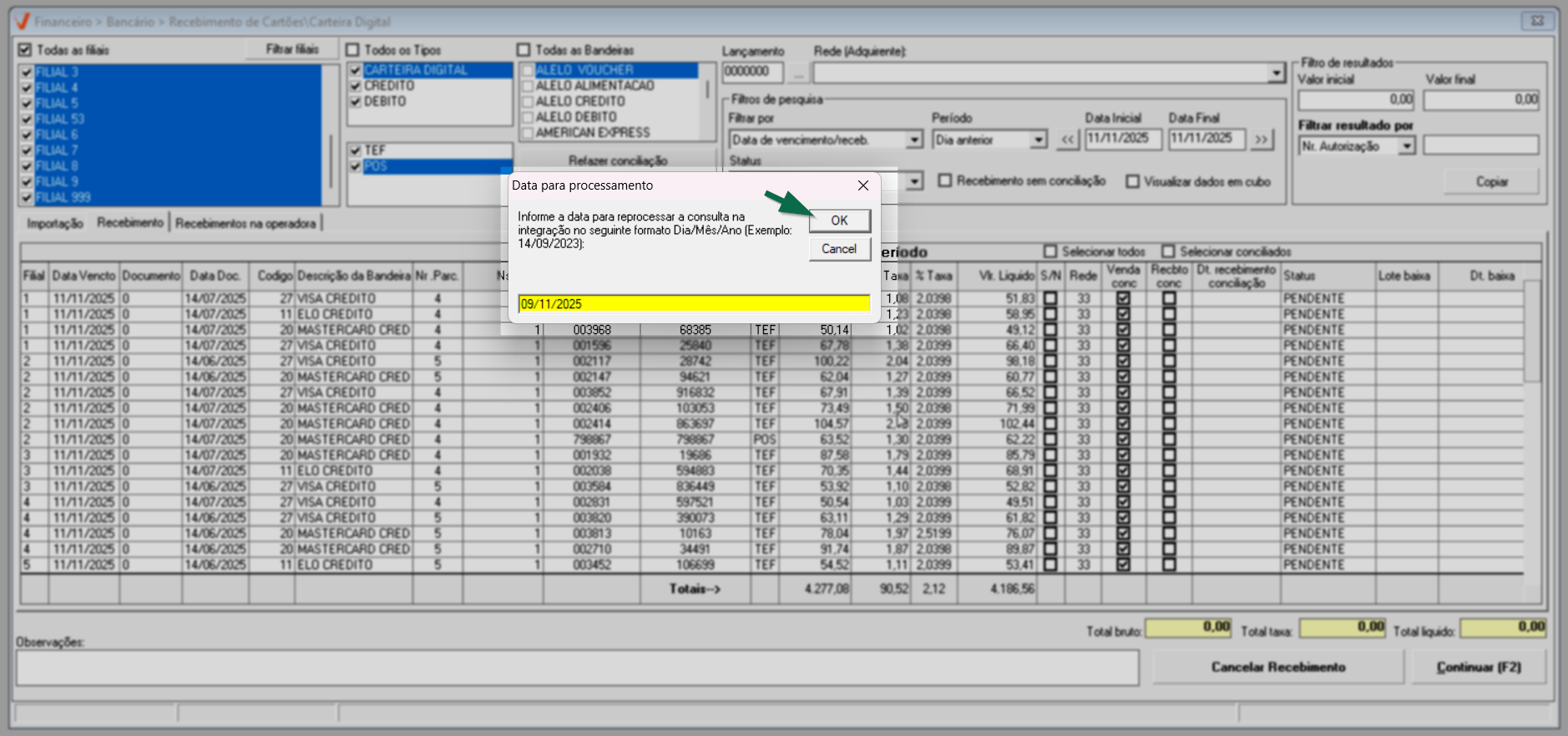Switch to the Importação tab
1568x736 pixels.
[x=55, y=223]
